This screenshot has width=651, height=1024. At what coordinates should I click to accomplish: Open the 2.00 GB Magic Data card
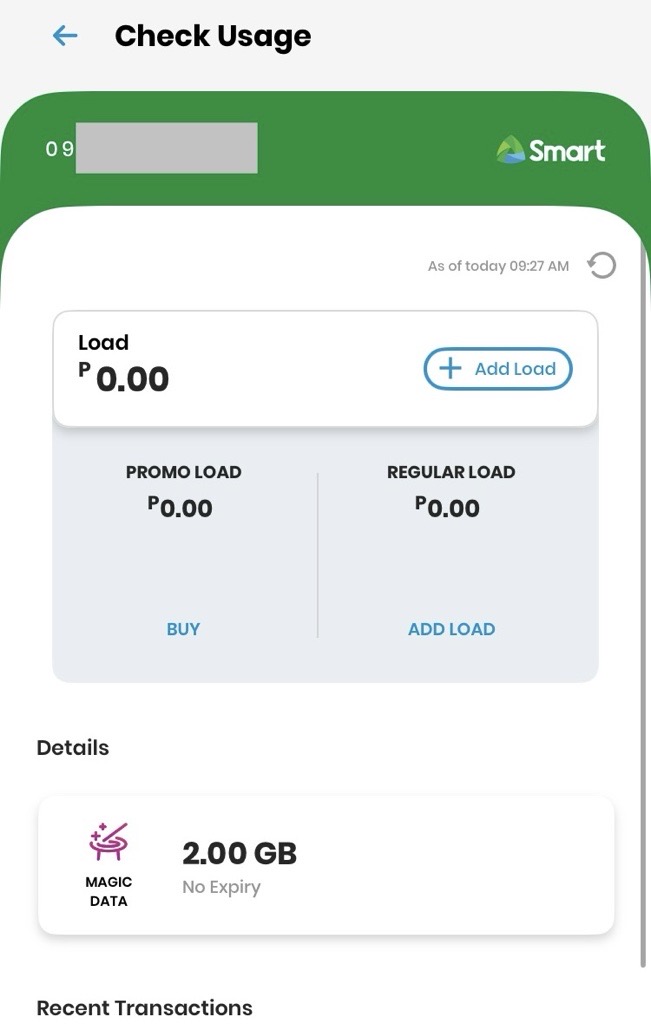[325, 864]
